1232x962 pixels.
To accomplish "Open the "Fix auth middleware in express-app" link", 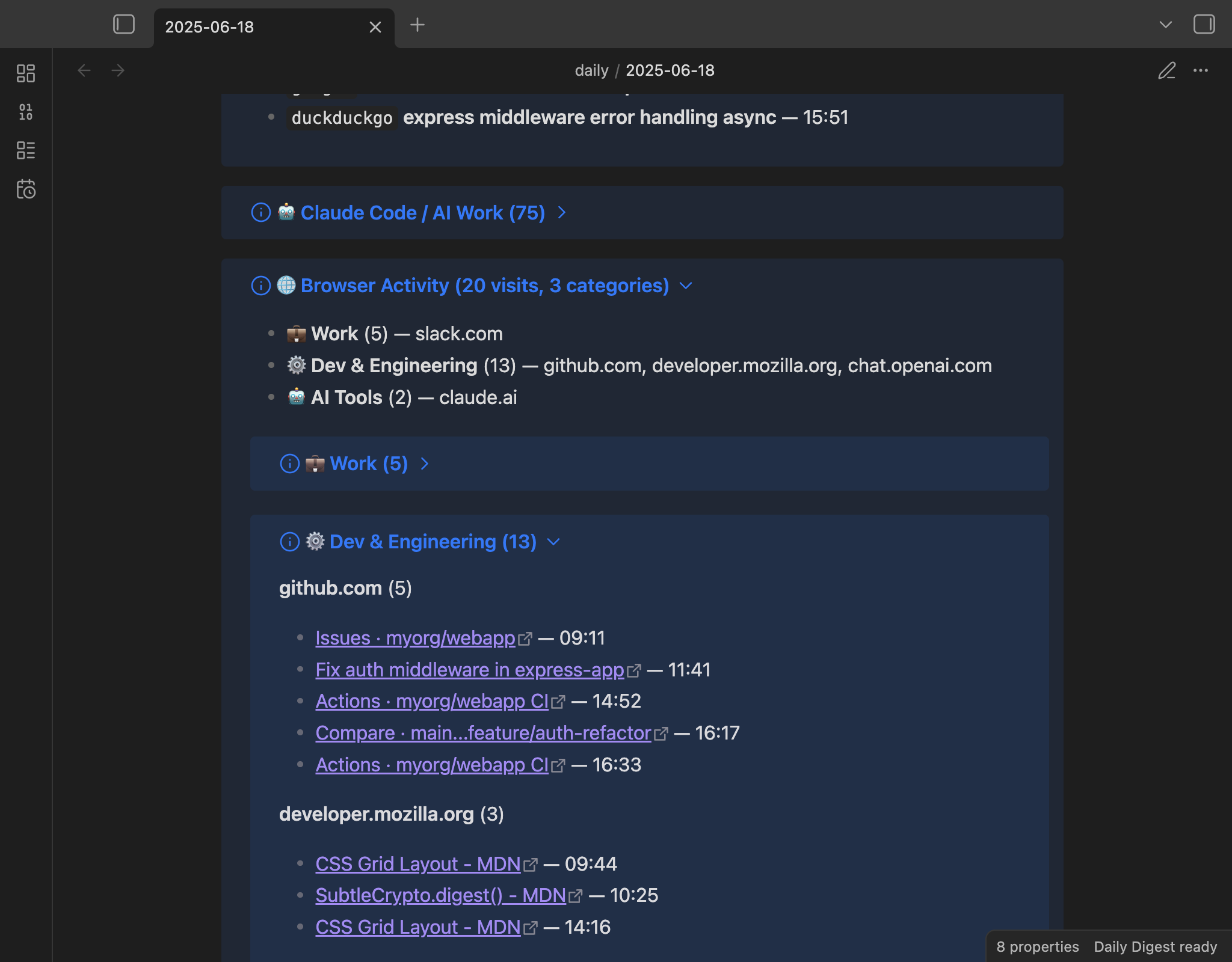I will [469, 670].
